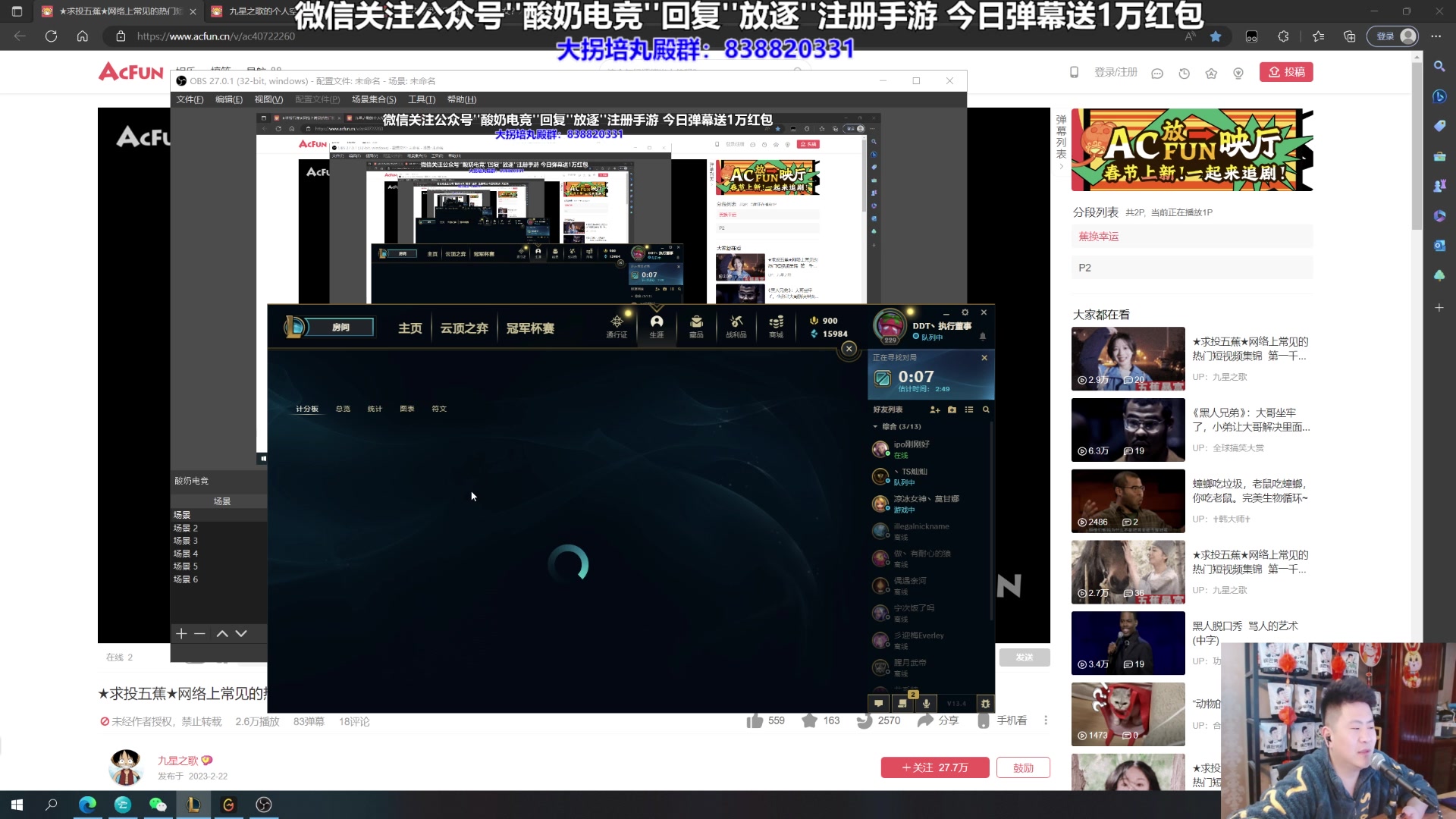This screenshot has width=1456, height=819.
Task: Switch to the 总览 profile subtab
Action: (x=343, y=409)
